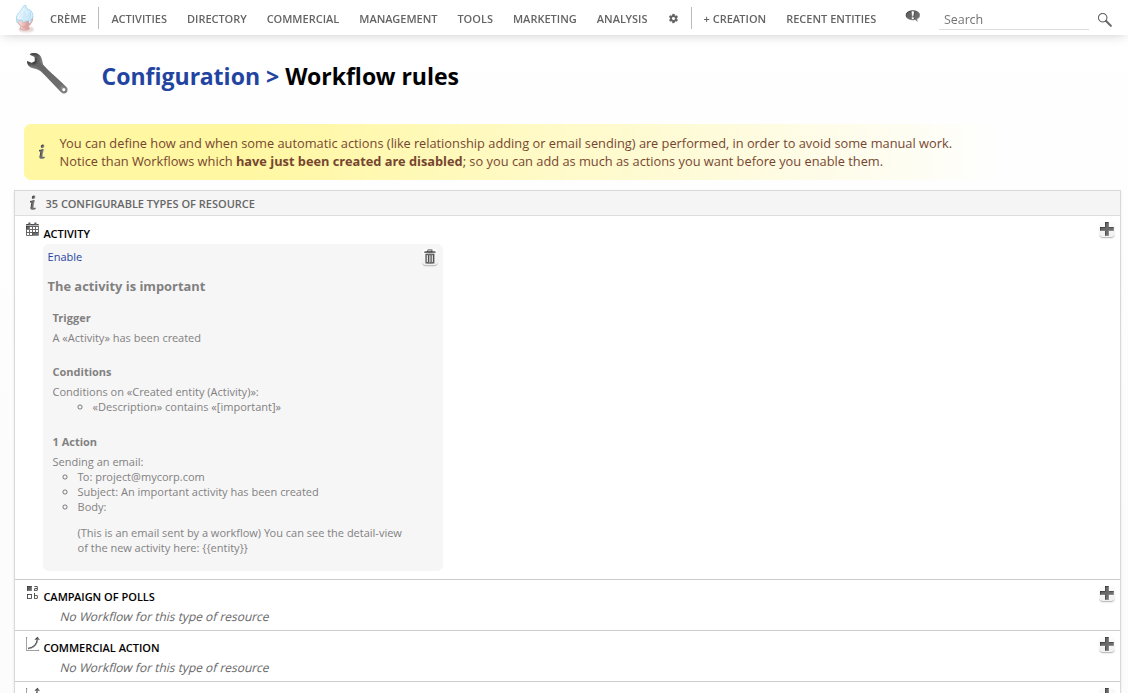Open the + Creation menu
Screen dimensions: 1128x693
point(734,19)
